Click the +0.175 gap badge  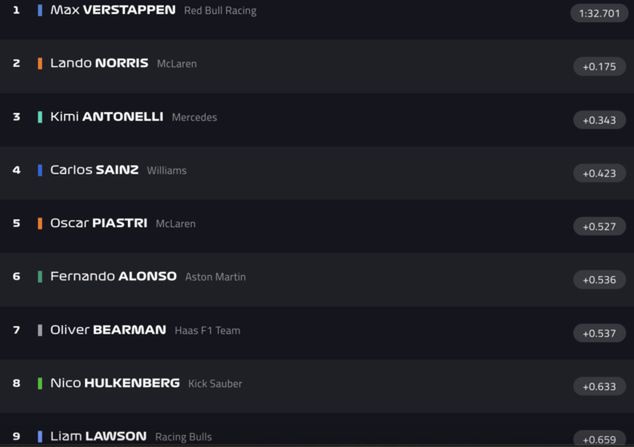coord(599,67)
